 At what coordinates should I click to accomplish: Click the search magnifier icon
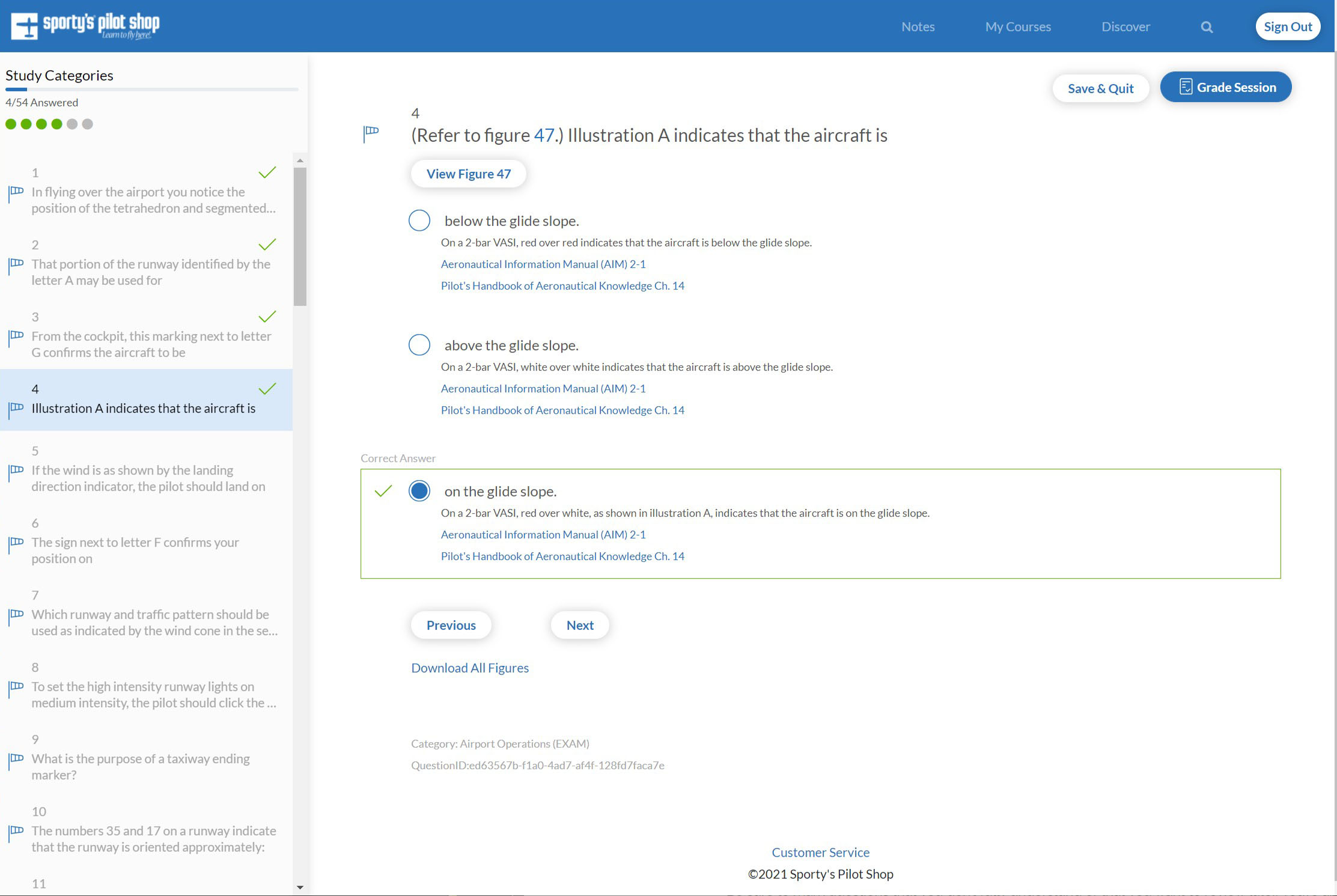click(x=1207, y=27)
